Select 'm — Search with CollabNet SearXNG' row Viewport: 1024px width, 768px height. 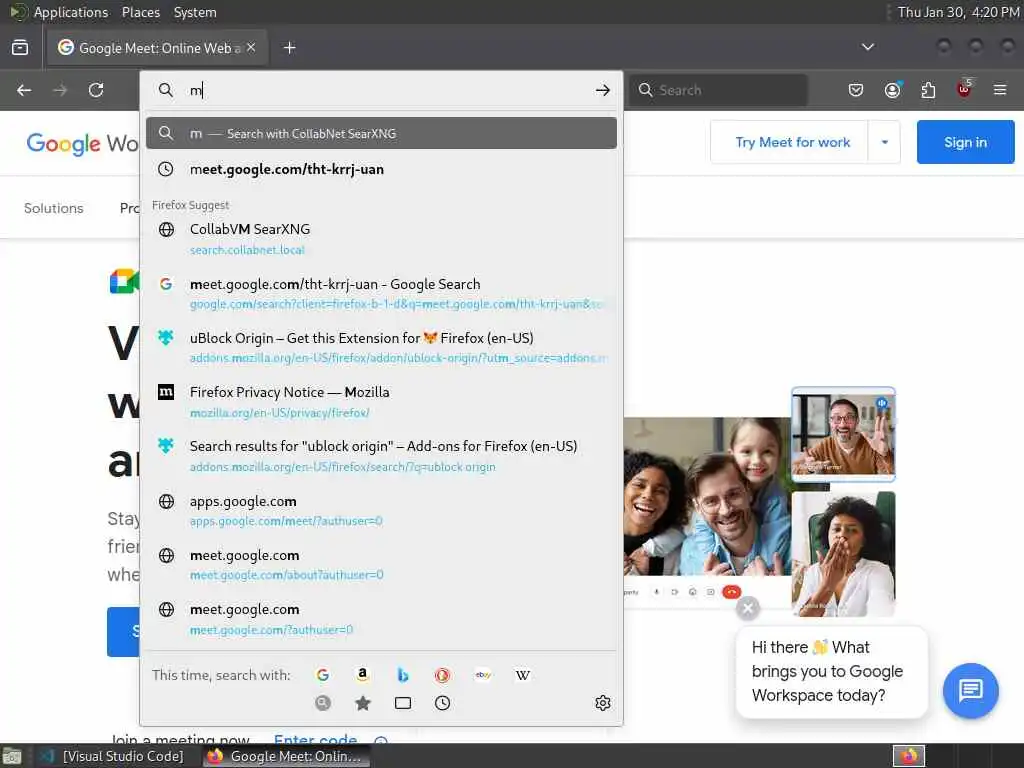[381, 133]
